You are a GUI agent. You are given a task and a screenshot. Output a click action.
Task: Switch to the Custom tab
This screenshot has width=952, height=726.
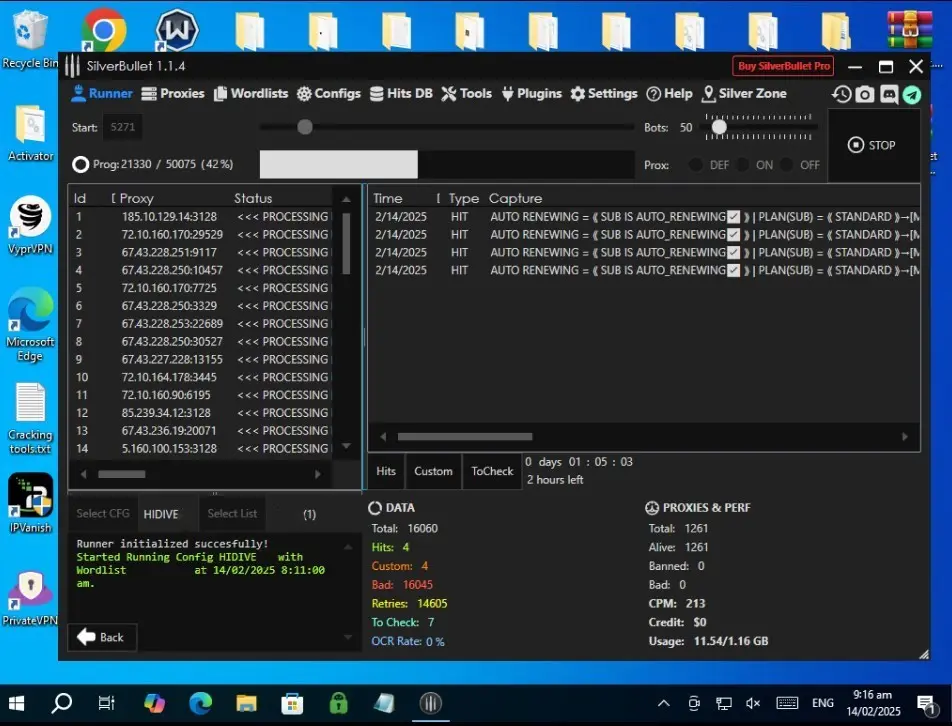click(433, 471)
